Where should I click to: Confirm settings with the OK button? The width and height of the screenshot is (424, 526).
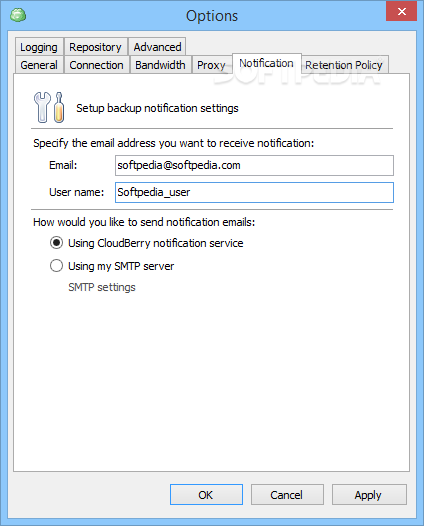[x=206, y=494]
